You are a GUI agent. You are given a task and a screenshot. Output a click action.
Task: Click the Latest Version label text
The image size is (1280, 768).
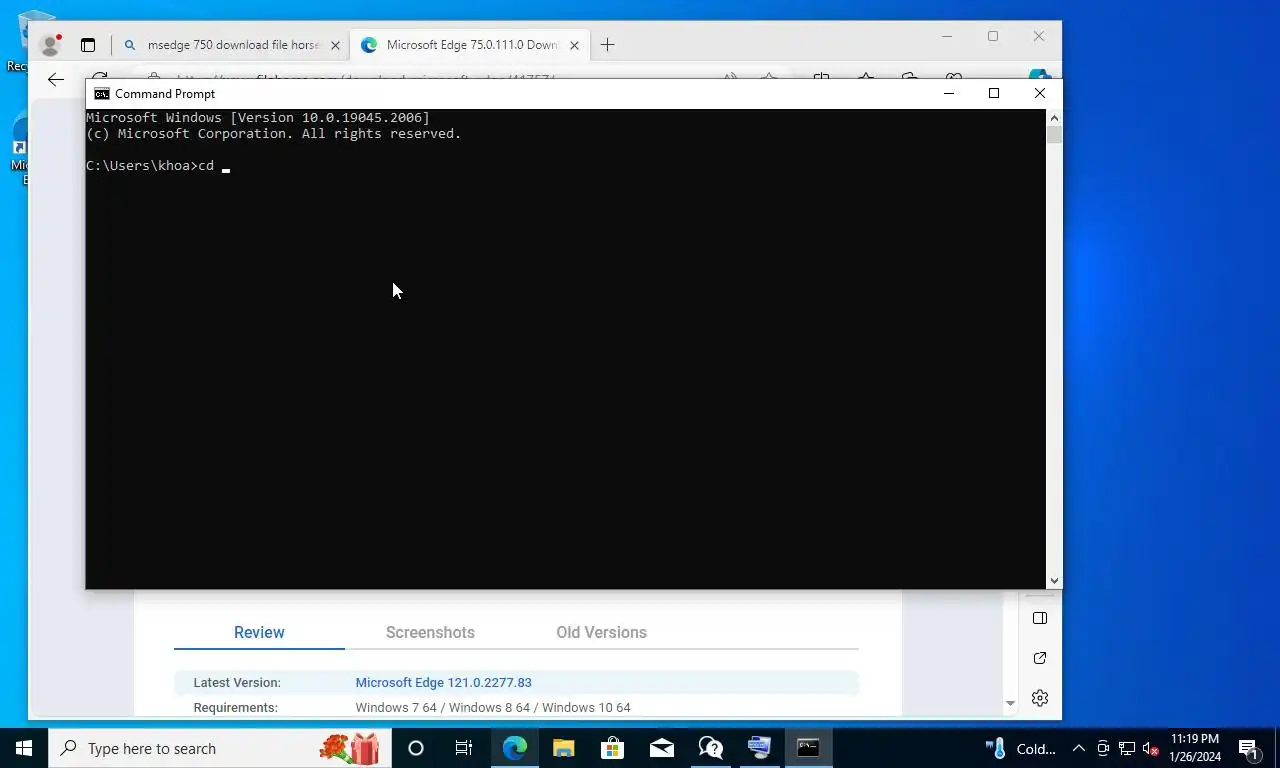237,682
